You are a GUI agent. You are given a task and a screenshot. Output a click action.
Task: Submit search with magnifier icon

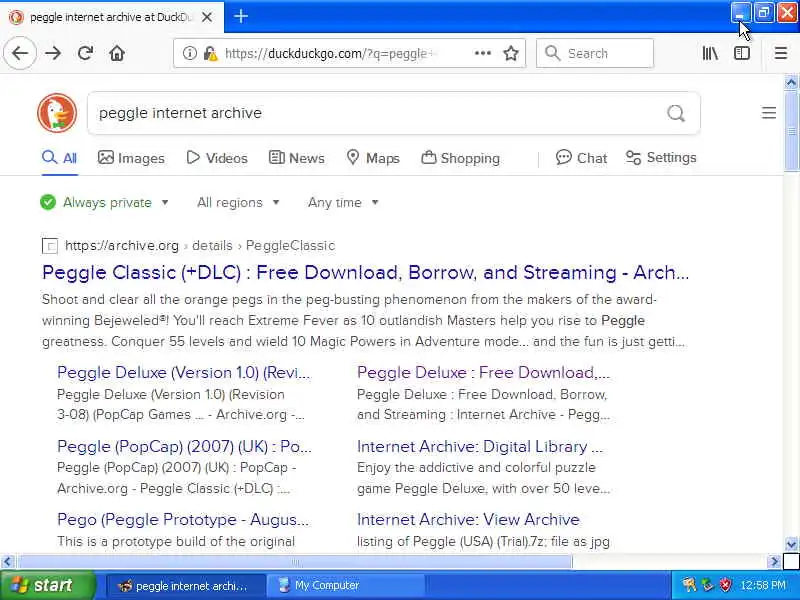tap(676, 113)
